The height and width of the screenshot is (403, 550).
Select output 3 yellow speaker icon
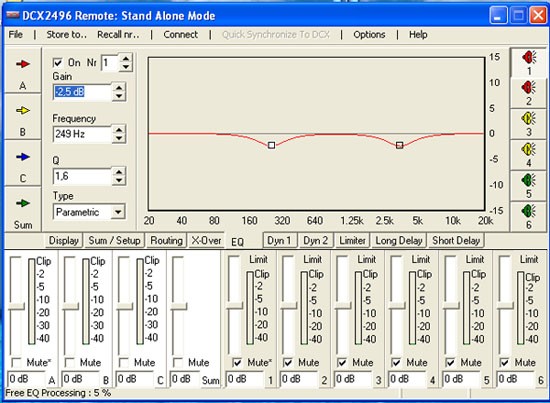[529, 118]
